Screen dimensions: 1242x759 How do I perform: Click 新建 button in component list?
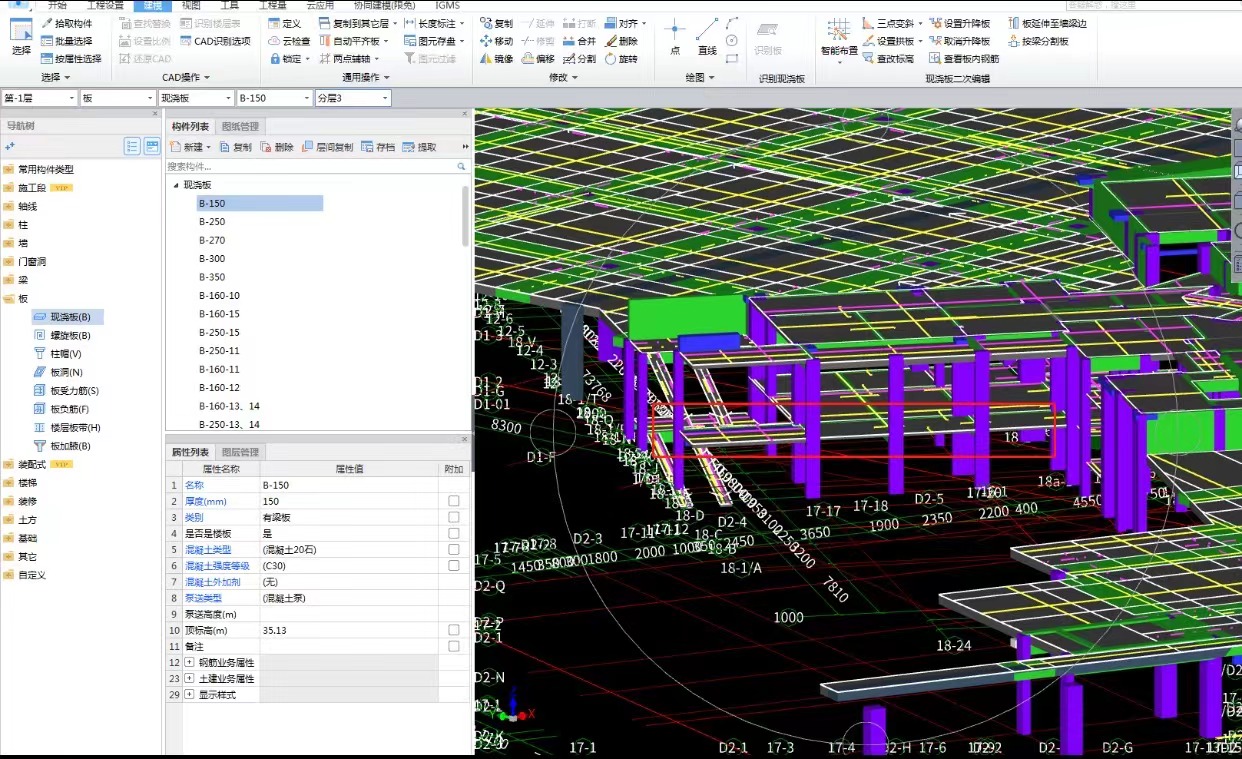click(x=190, y=147)
